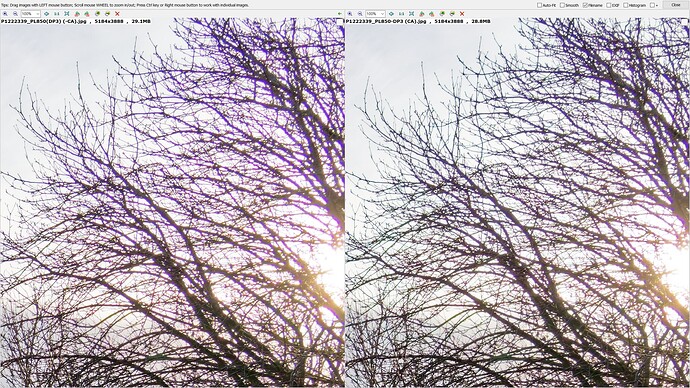Enable the Auto-Fit checkbox
The height and width of the screenshot is (388, 690).
click(x=540, y=5)
